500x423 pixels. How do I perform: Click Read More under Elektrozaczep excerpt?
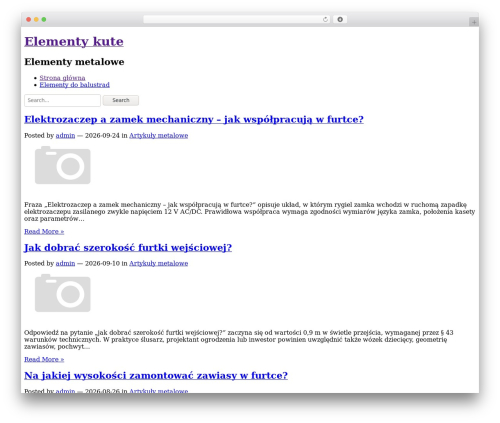click(44, 231)
